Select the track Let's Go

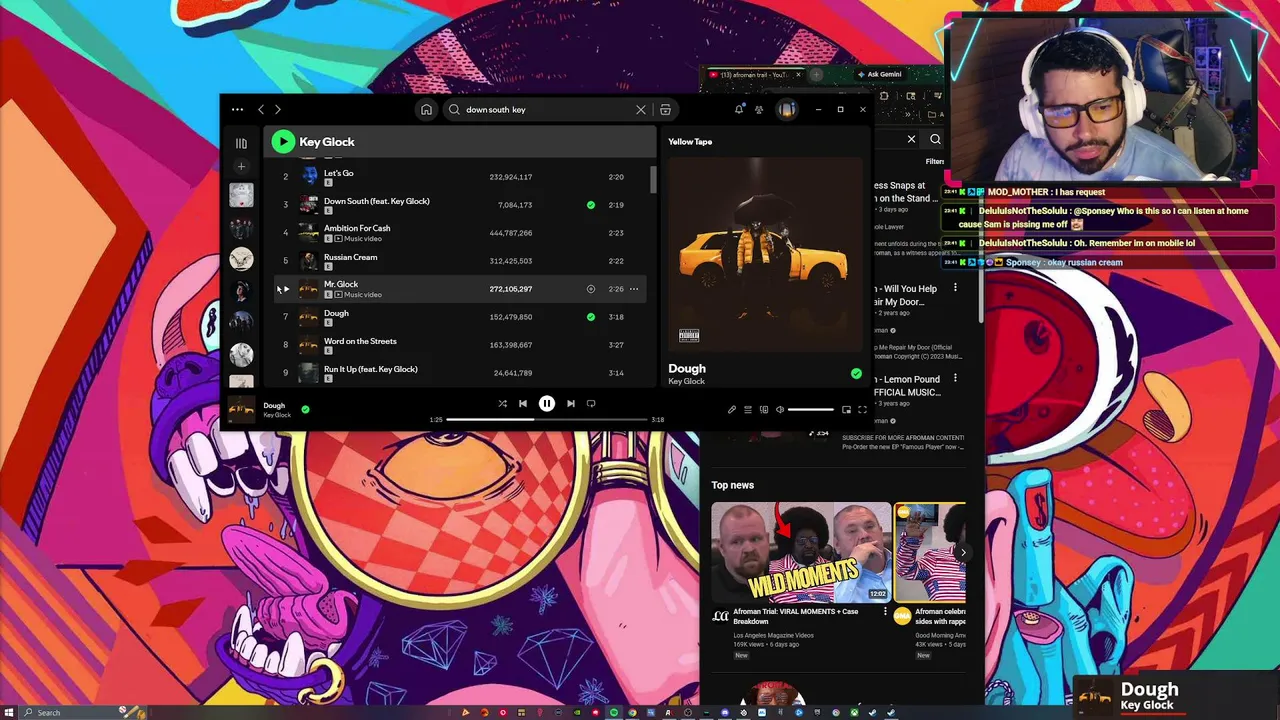click(339, 173)
